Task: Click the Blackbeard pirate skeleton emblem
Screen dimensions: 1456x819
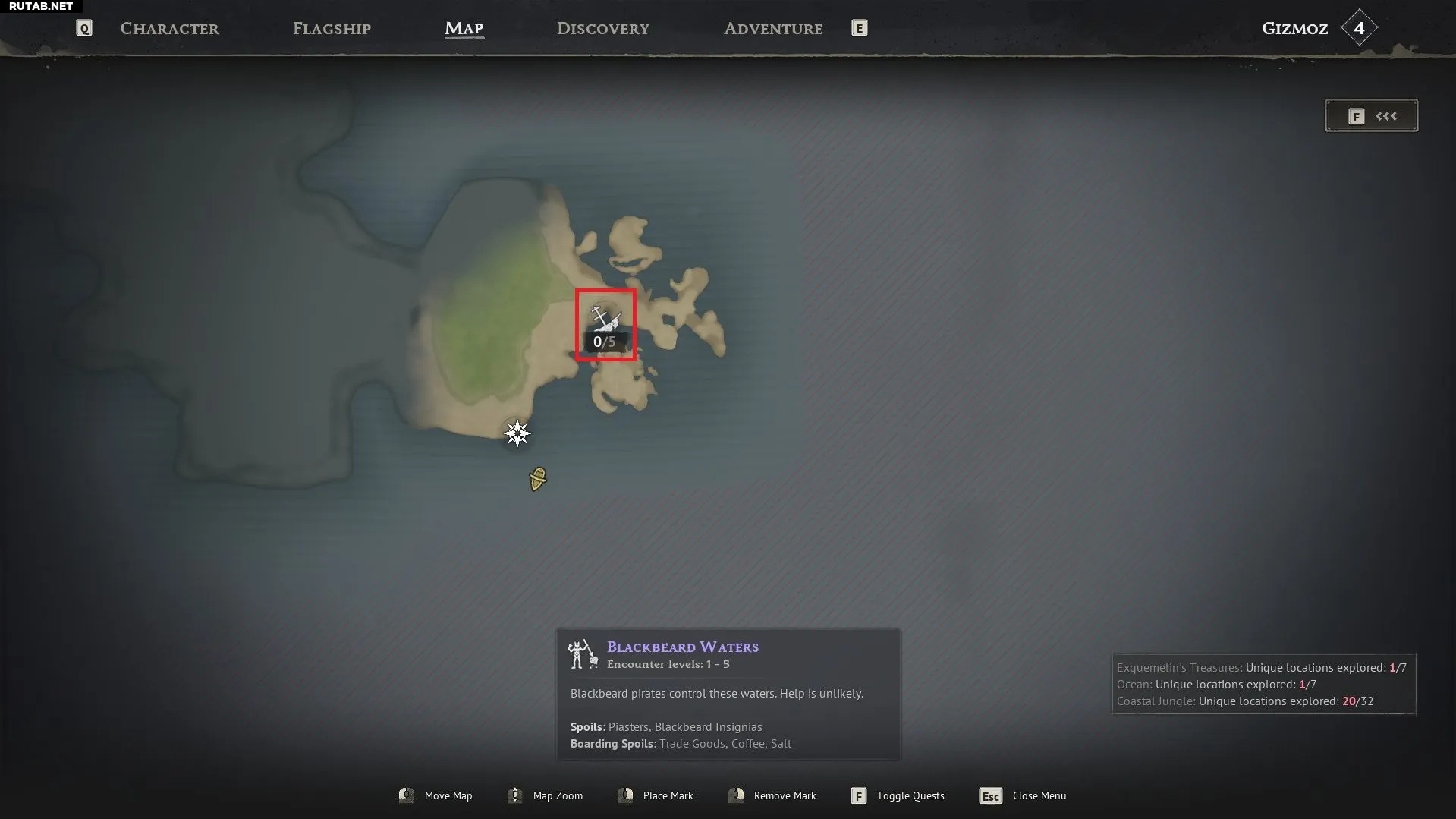Action: pos(583,654)
